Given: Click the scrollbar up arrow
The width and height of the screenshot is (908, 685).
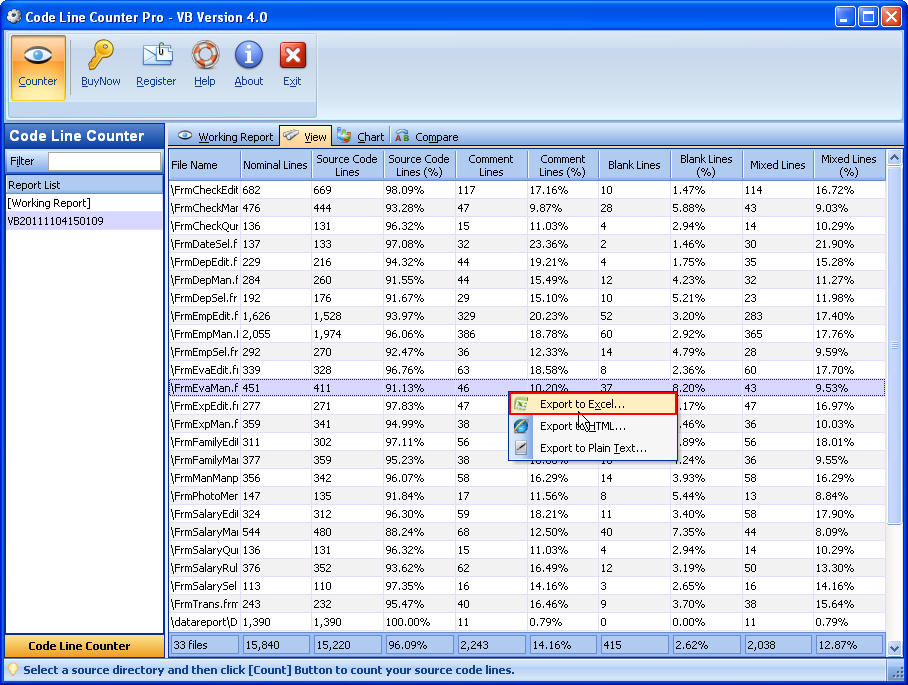Looking at the screenshot, I should point(894,157).
